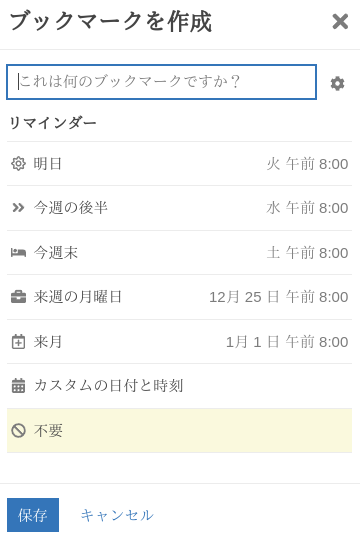Screen dimensions: 360x540
Task: Close the ブックマークを作成 dialog
Action: [x=340, y=21]
